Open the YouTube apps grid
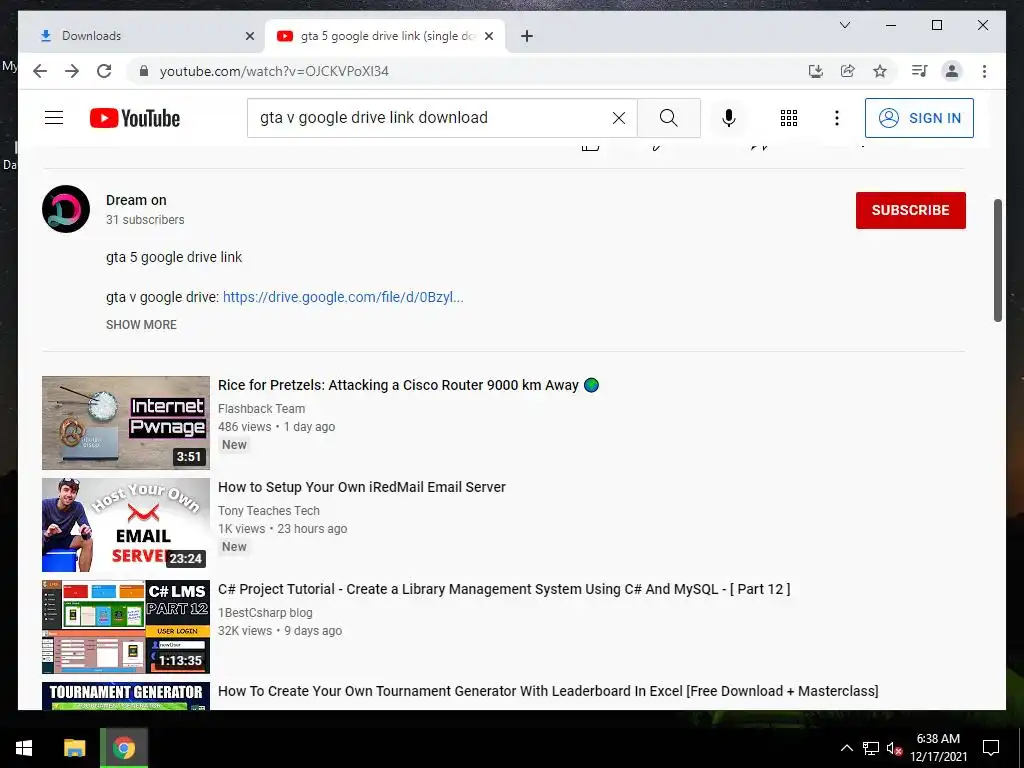Image resolution: width=1024 pixels, height=768 pixels. click(789, 118)
